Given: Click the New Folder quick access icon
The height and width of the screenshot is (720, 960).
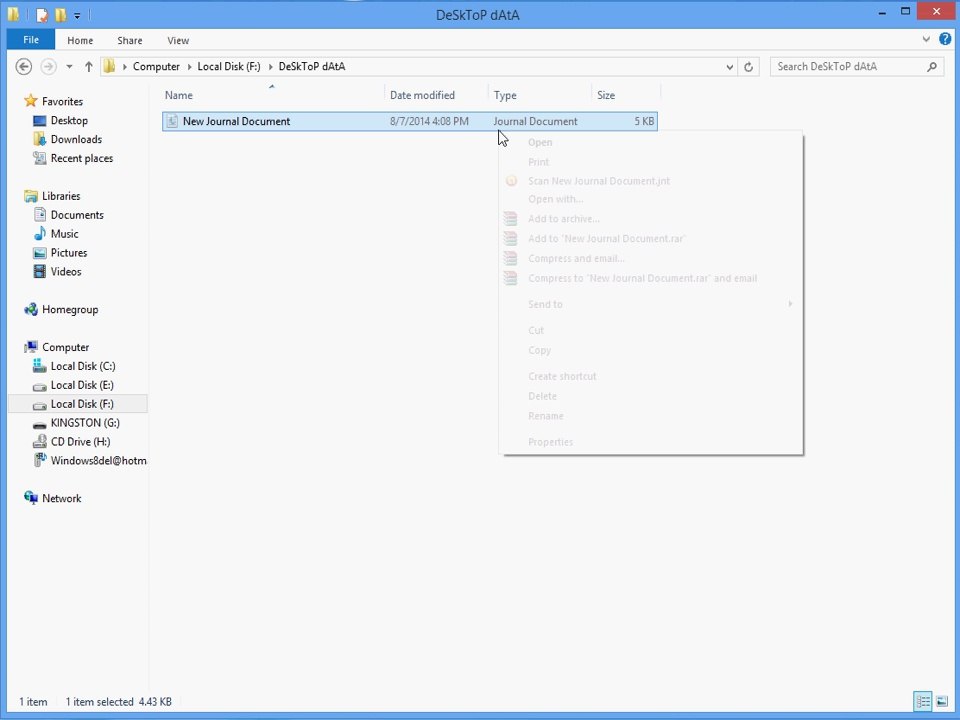Looking at the screenshot, I should [x=61, y=15].
